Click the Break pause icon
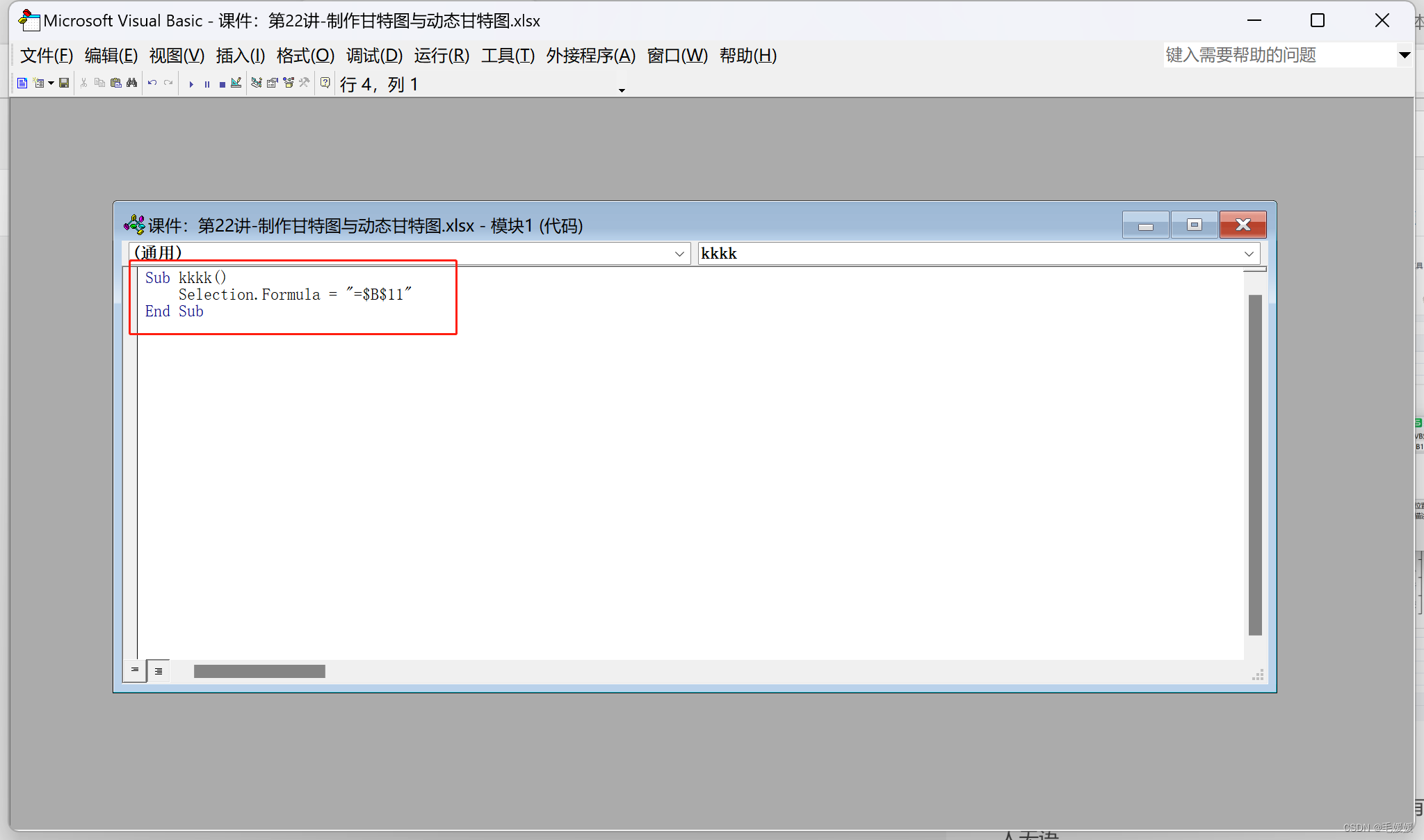 click(207, 84)
